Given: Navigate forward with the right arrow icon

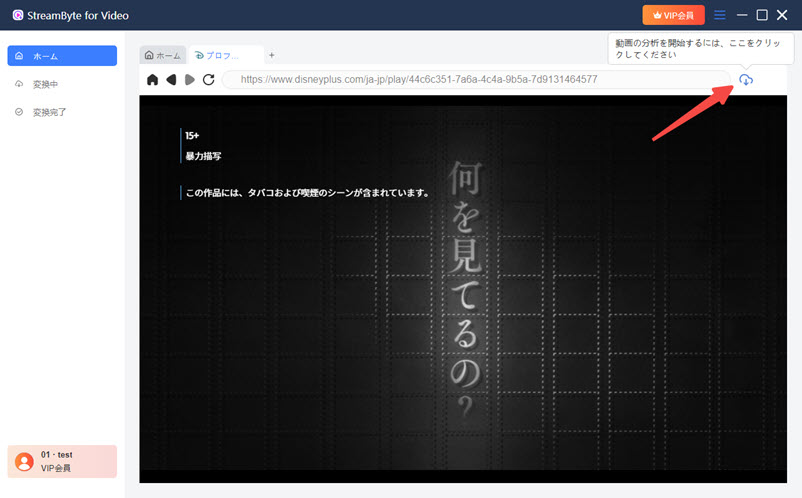Looking at the screenshot, I should tap(190, 80).
